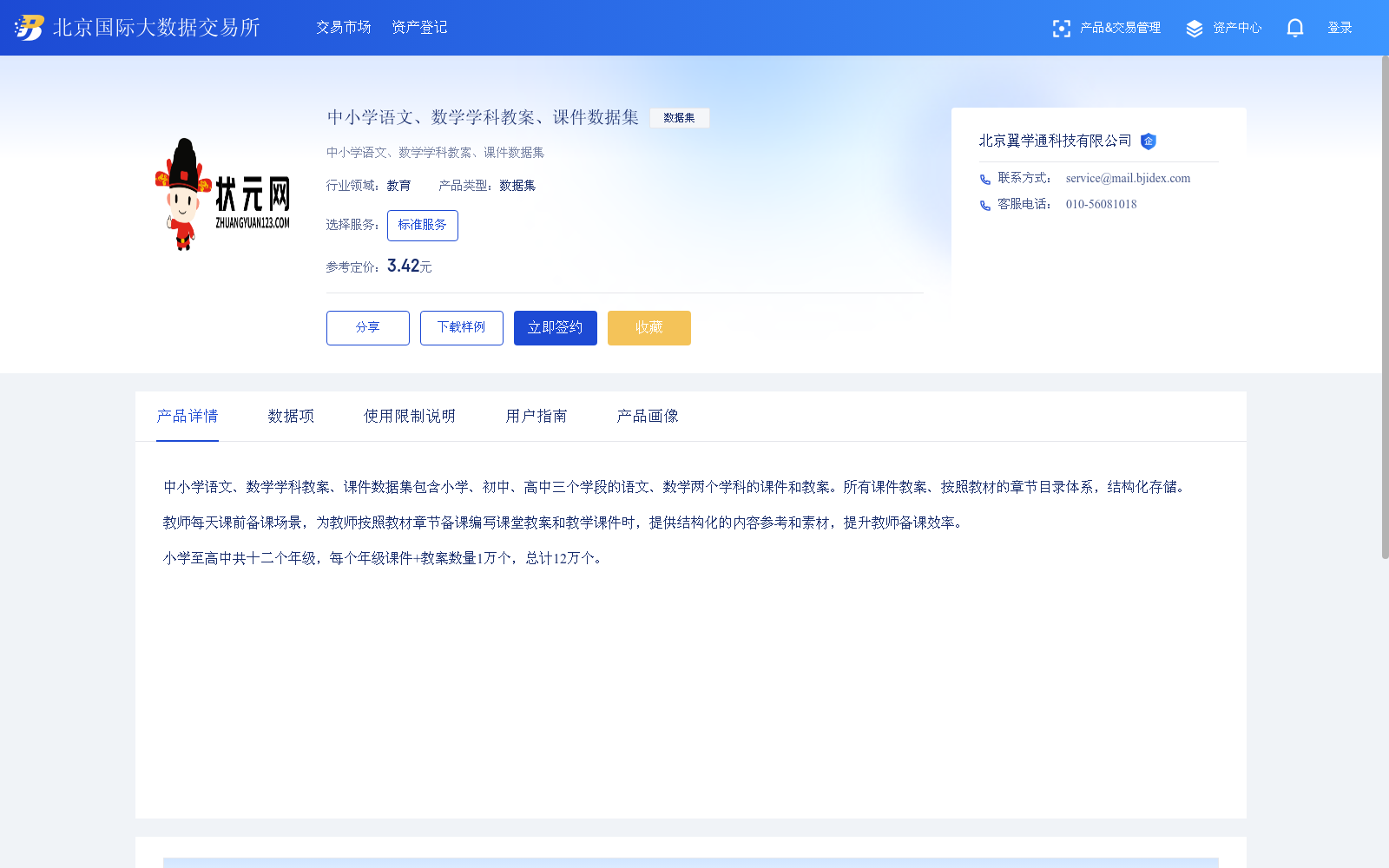1389x868 pixels.
Task: Click the Beijing data exchange logo icon
Action: pos(29,28)
